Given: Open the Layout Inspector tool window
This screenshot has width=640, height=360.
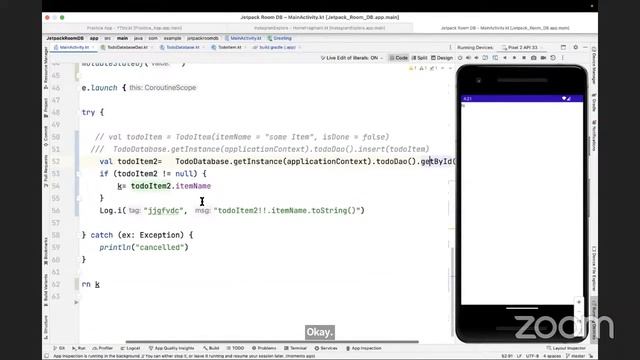Looking at the screenshot, I should point(566,348).
